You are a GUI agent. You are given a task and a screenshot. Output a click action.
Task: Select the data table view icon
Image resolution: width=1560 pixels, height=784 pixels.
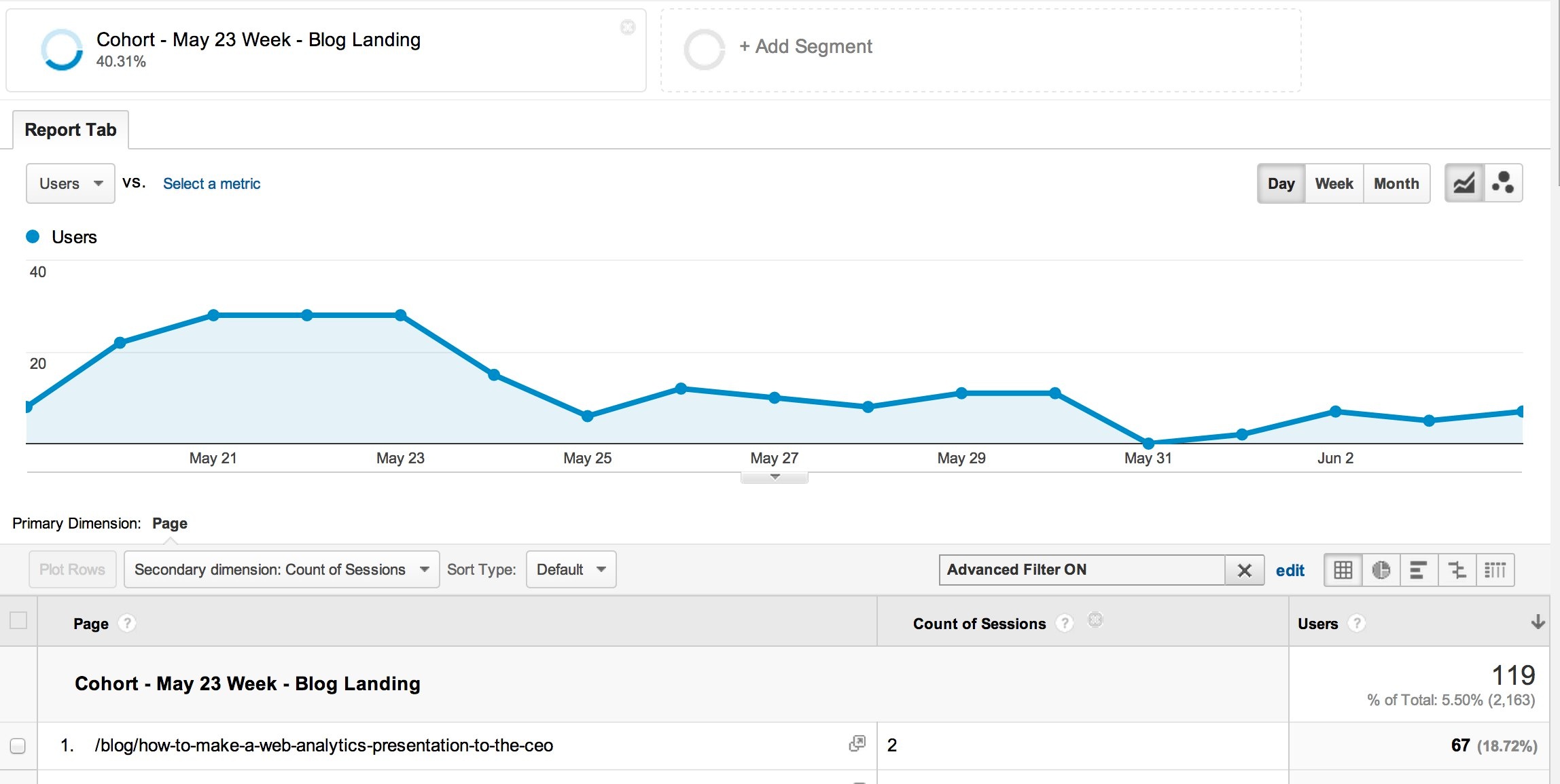click(1343, 570)
